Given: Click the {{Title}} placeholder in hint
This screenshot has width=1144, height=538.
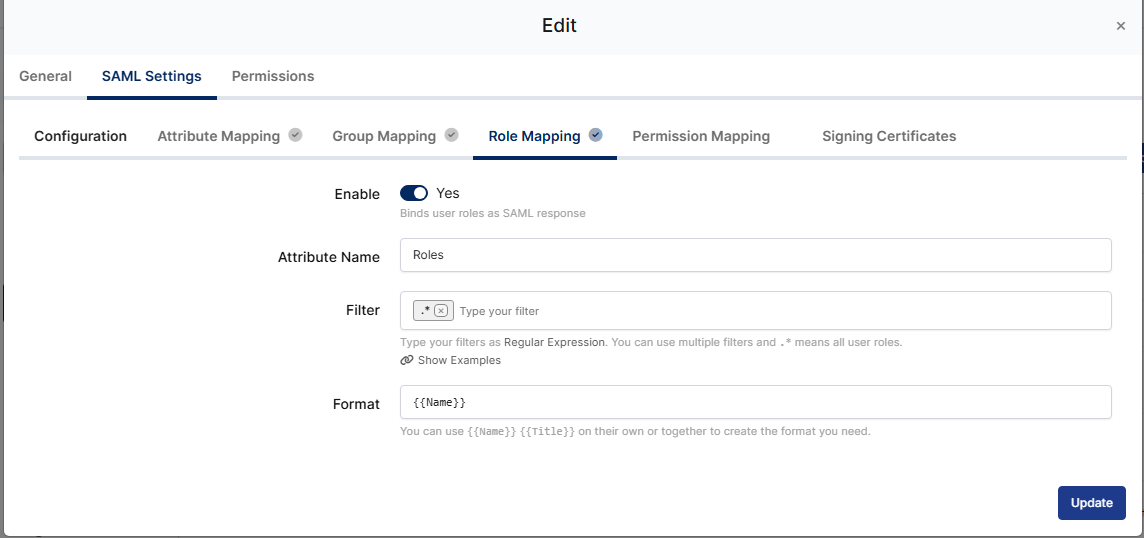Looking at the screenshot, I should point(547,431).
